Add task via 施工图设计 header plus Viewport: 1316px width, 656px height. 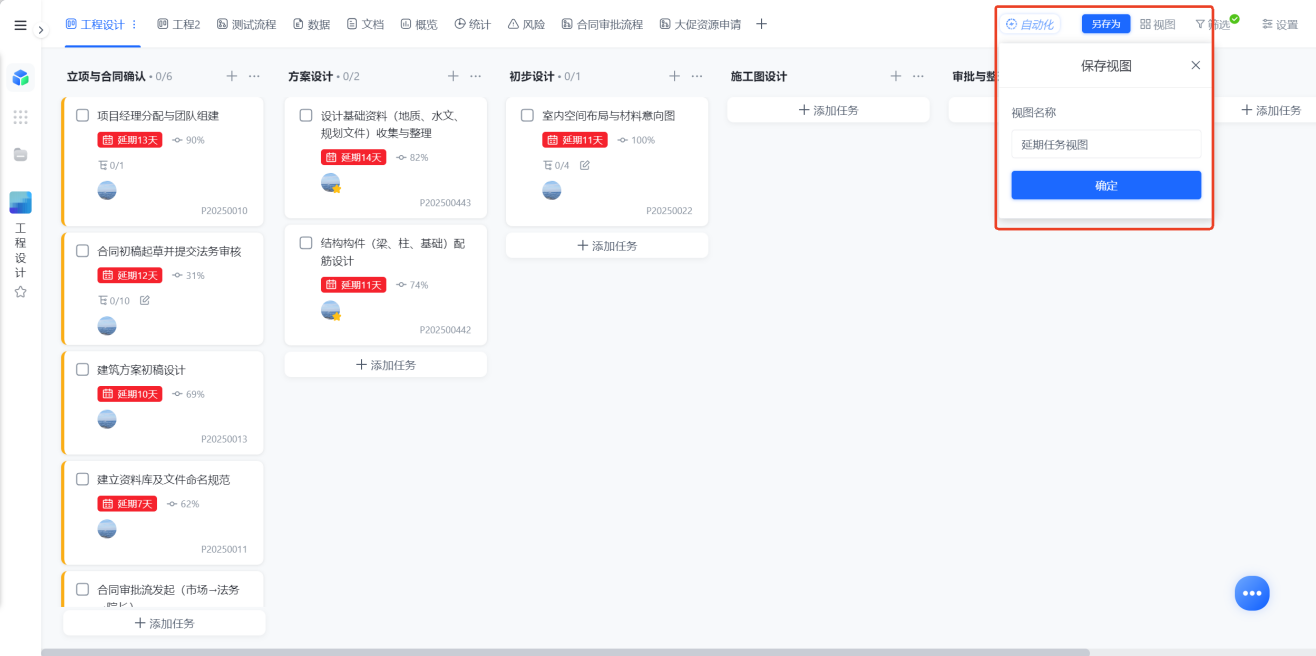(x=896, y=76)
